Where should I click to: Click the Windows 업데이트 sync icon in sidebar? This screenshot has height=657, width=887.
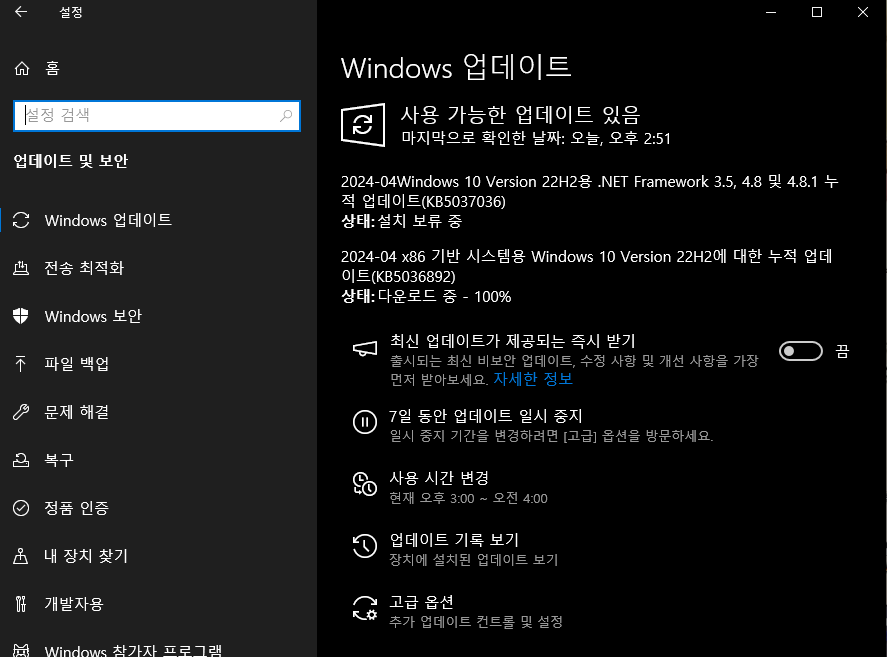pyautogui.click(x=21, y=220)
